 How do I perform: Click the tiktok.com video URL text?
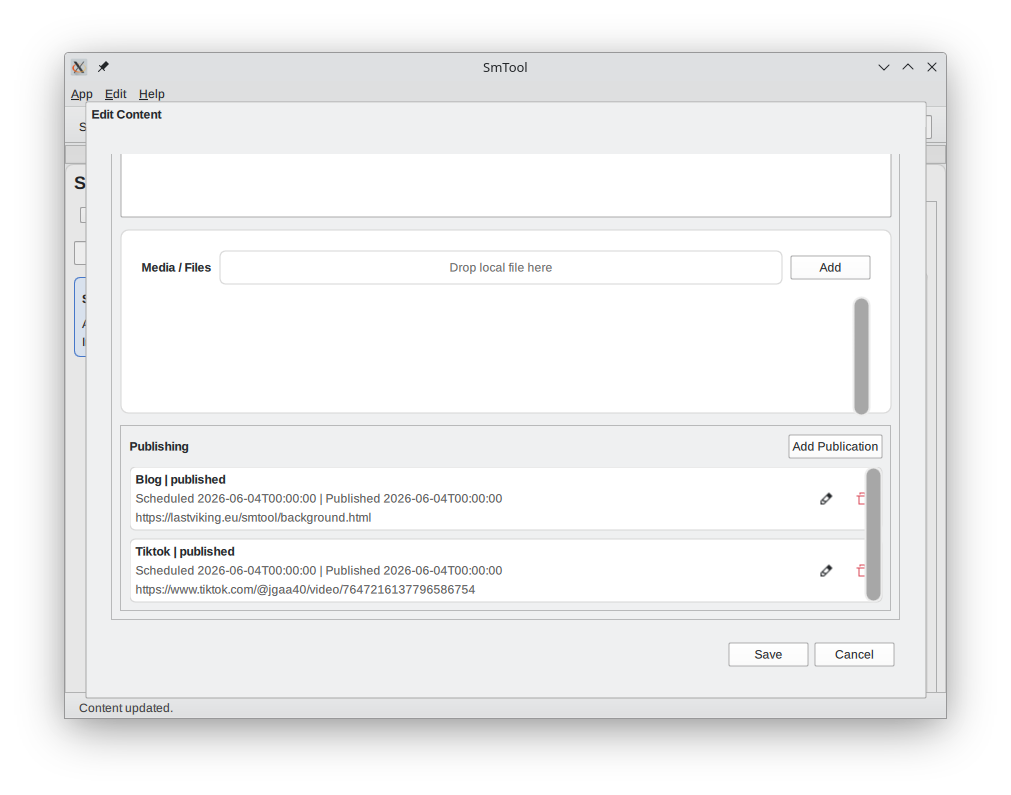pos(305,590)
